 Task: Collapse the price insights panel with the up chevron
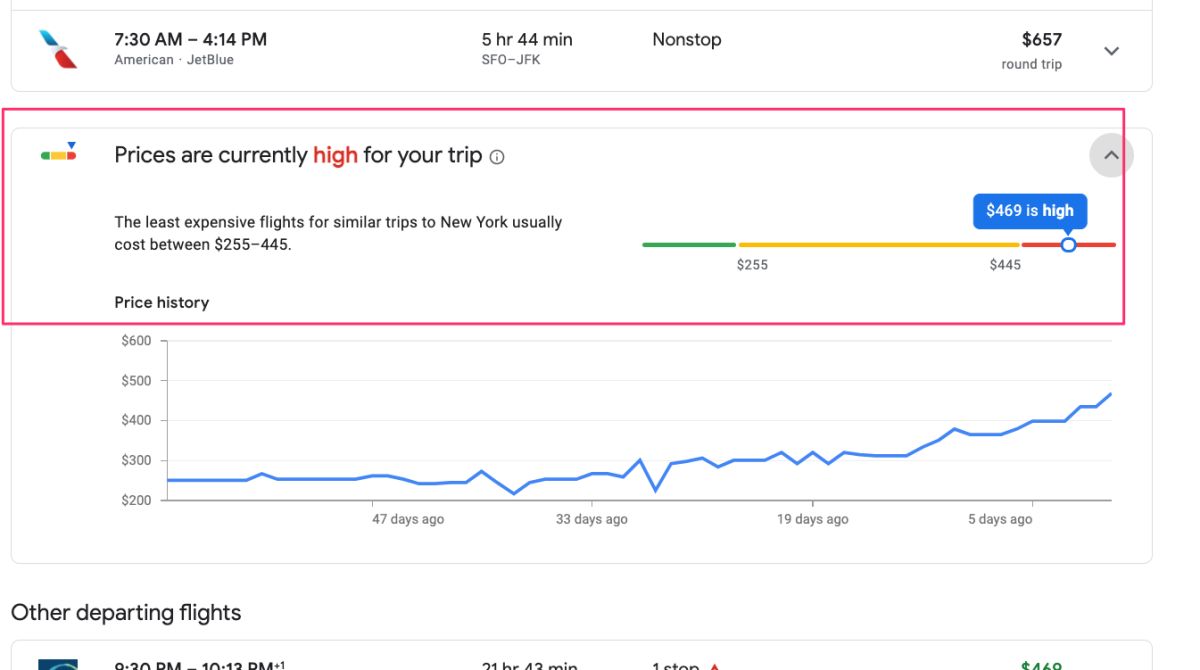[x=1111, y=155]
